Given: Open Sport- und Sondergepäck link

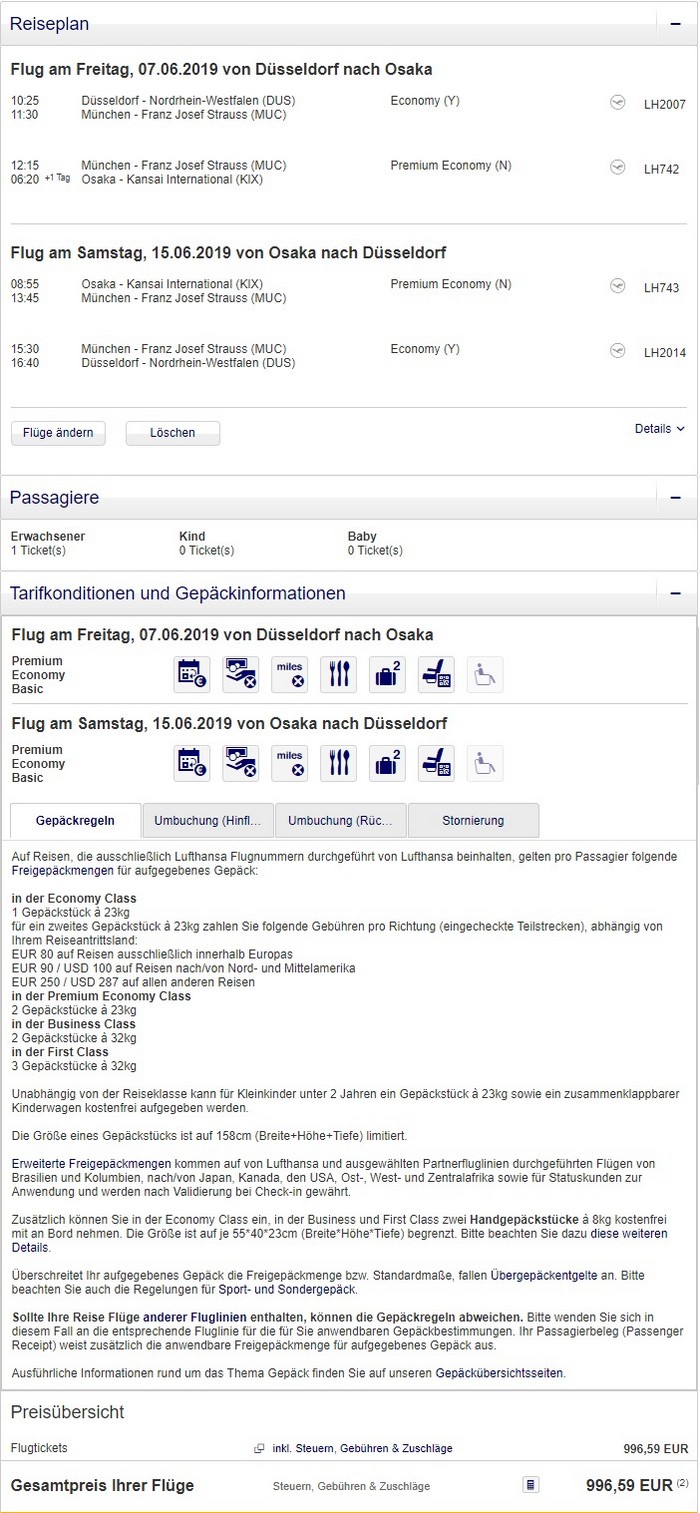Looking at the screenshot, I should pyautogui.click(x=287, y=1289).
